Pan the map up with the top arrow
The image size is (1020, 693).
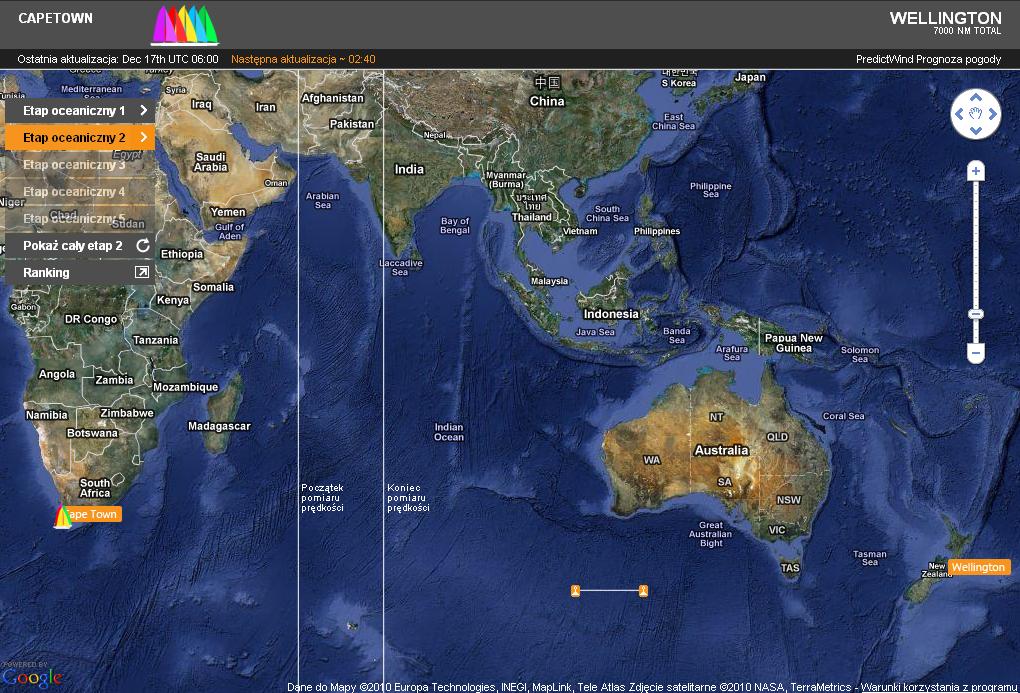click(975, 98)
